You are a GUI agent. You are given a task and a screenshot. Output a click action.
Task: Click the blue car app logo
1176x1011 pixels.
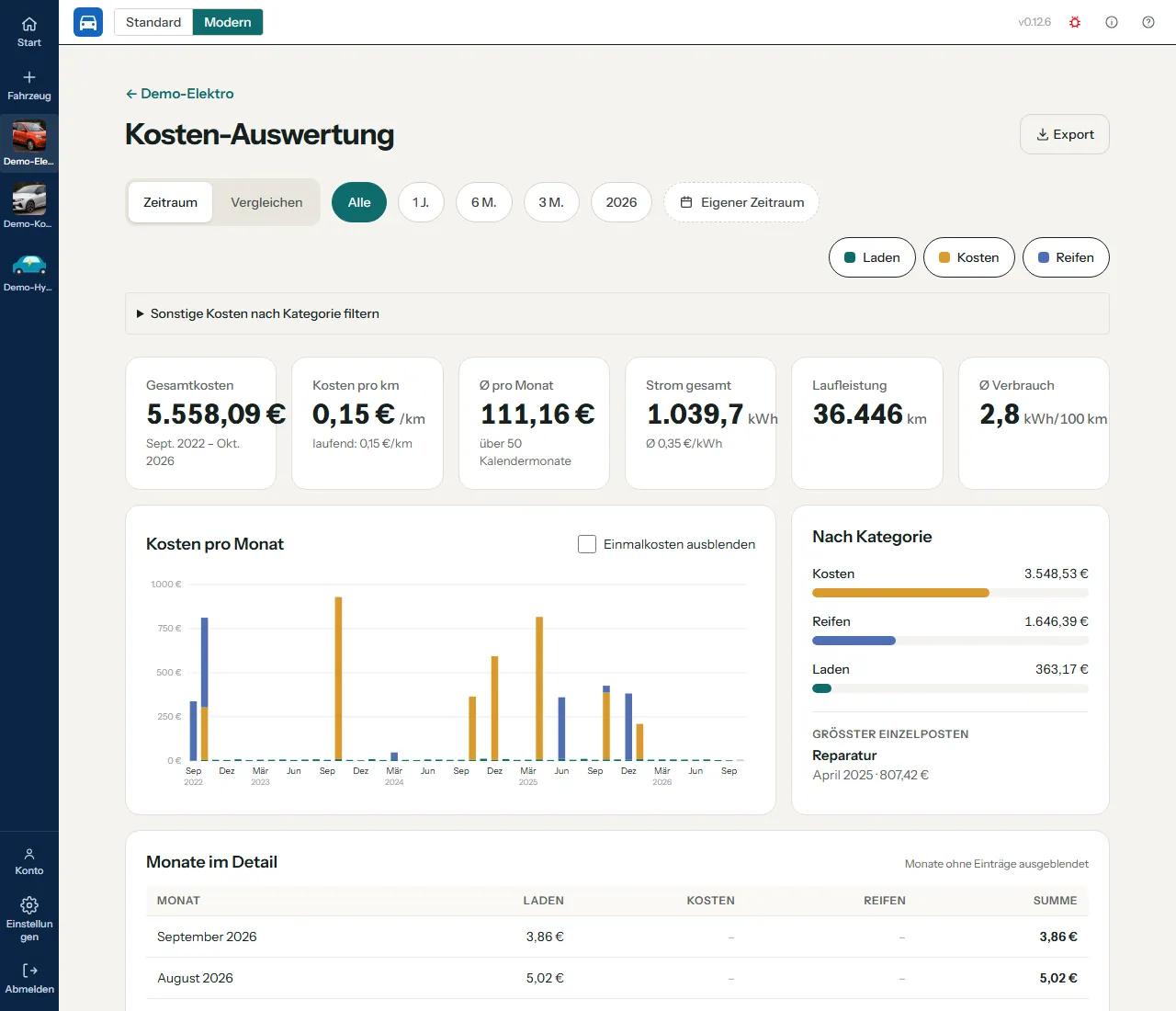coord(88,22)
